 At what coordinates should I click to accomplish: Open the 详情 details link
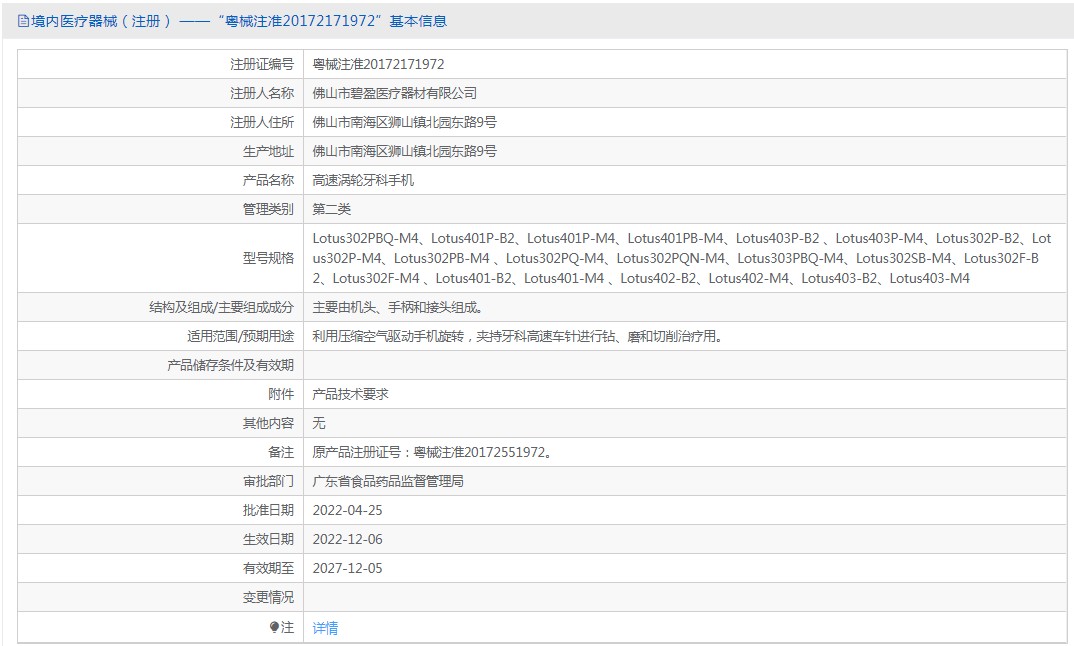pyautogui.click(x=325, y=628)
